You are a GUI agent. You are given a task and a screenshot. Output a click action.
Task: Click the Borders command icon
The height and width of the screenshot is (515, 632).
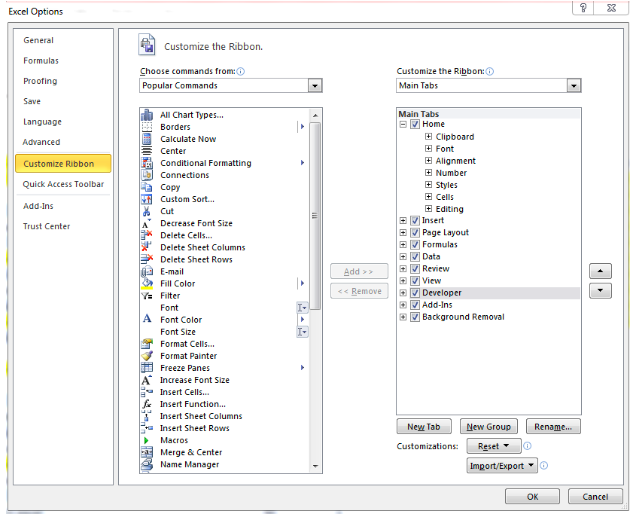[147, 127]
